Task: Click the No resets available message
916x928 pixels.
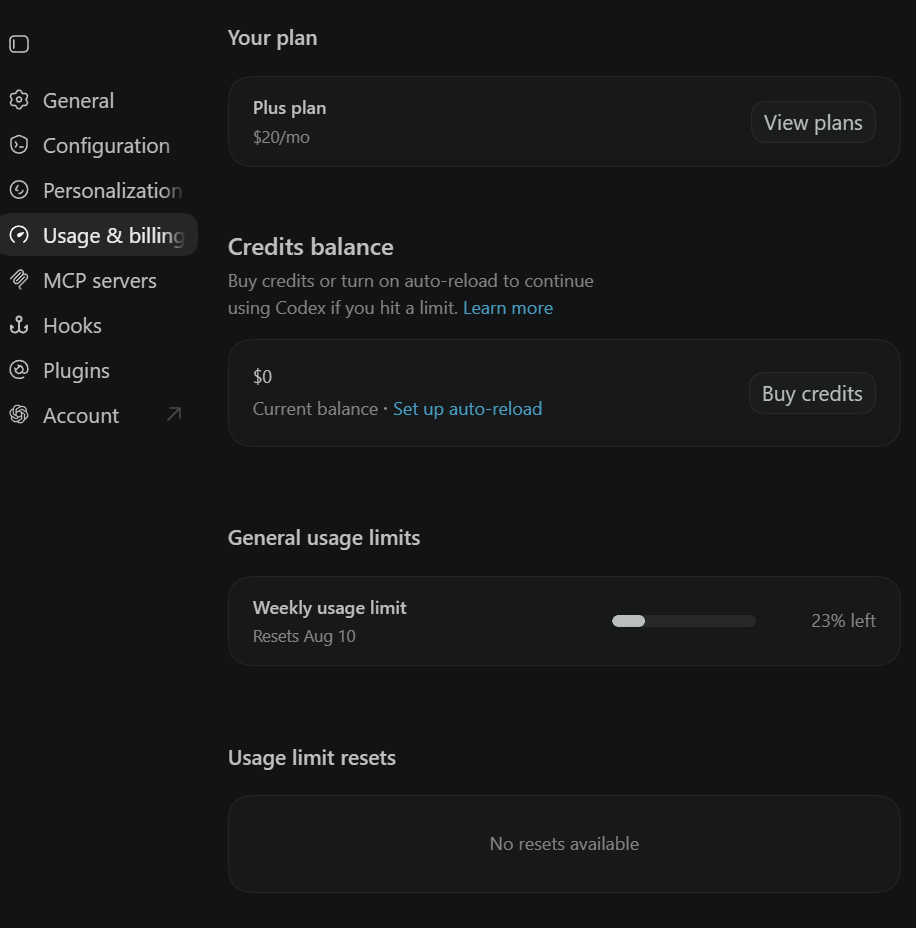Action: 565,844
